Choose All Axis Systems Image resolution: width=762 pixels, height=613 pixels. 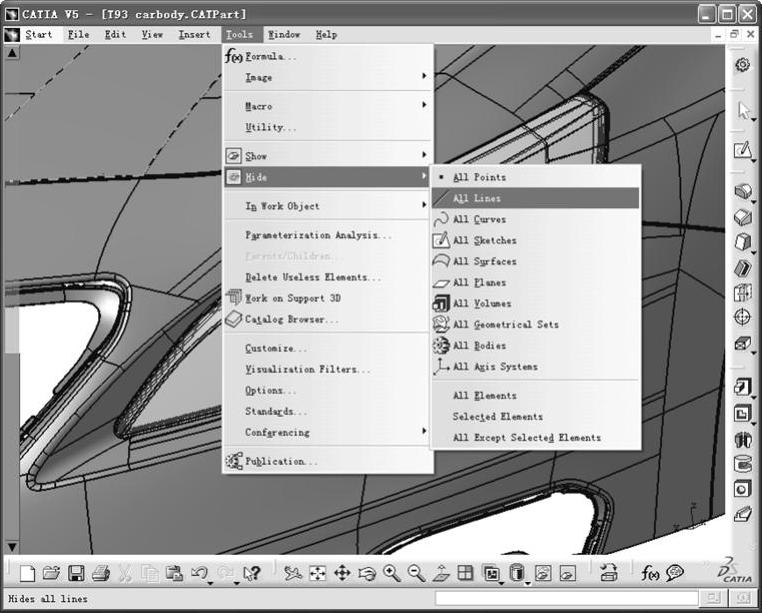536,367
